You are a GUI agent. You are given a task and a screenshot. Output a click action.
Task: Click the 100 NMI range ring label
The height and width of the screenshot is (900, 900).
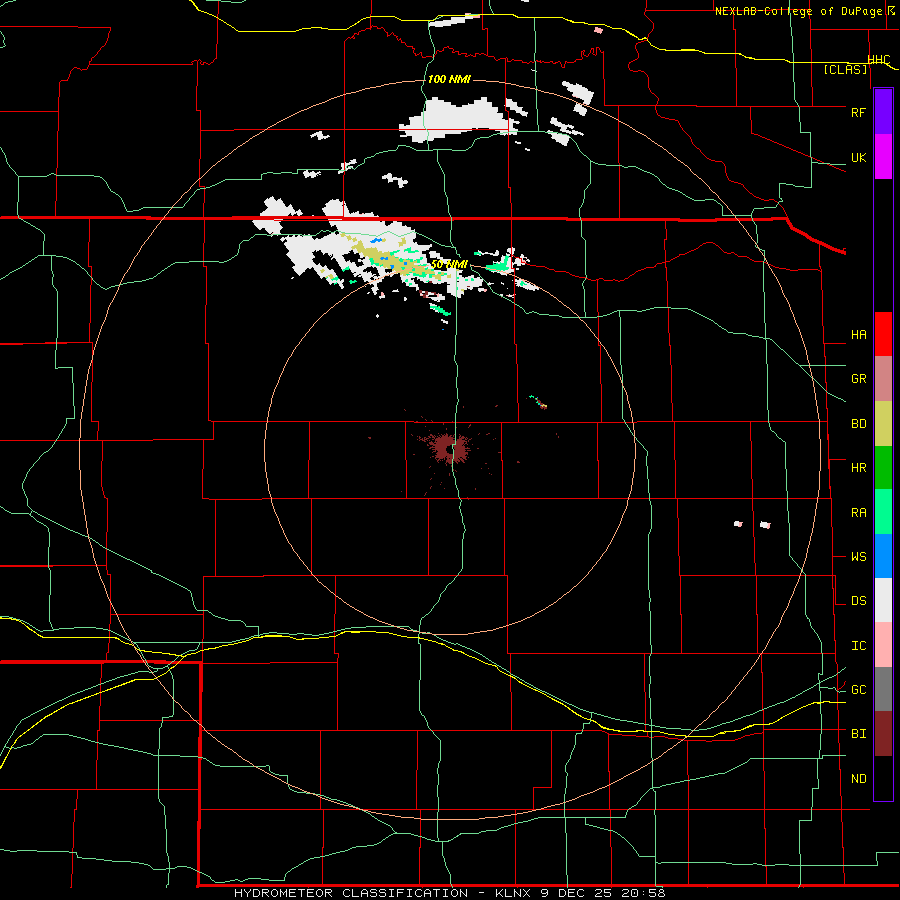(449, 79)
